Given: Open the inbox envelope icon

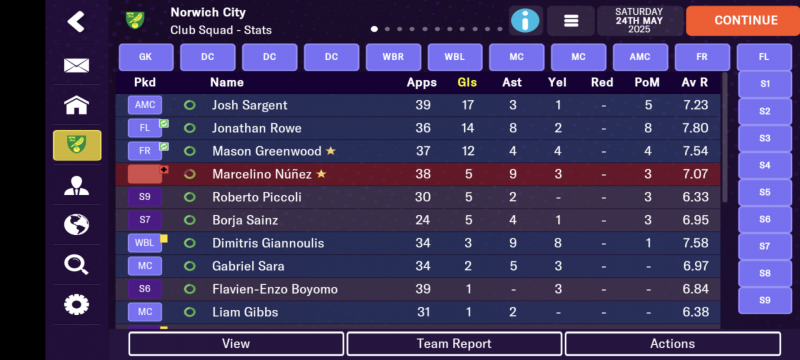Looking at the screenshot, I should tap(77, 65).
